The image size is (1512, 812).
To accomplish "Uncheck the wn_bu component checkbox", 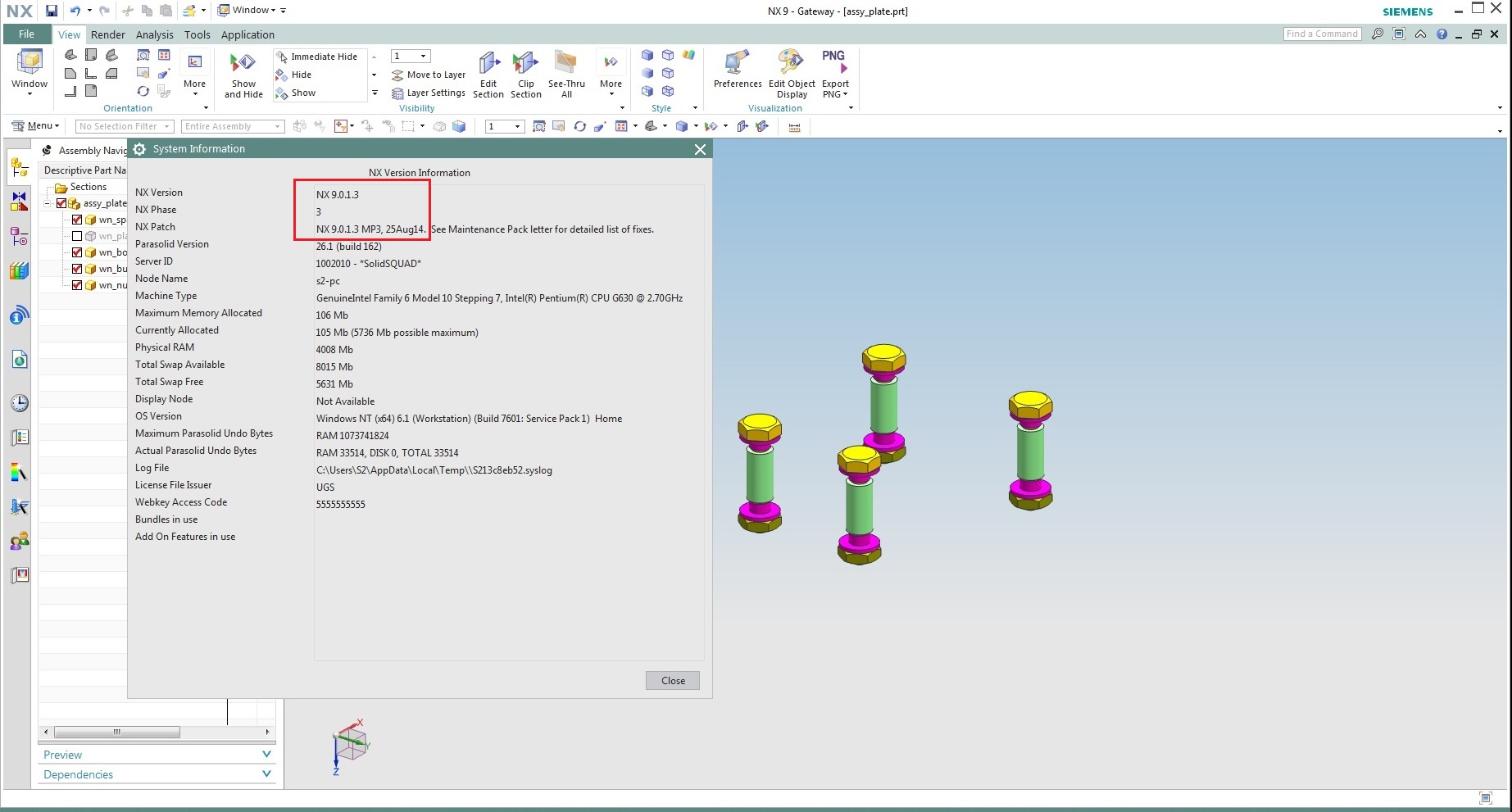I will click(77, 269).
